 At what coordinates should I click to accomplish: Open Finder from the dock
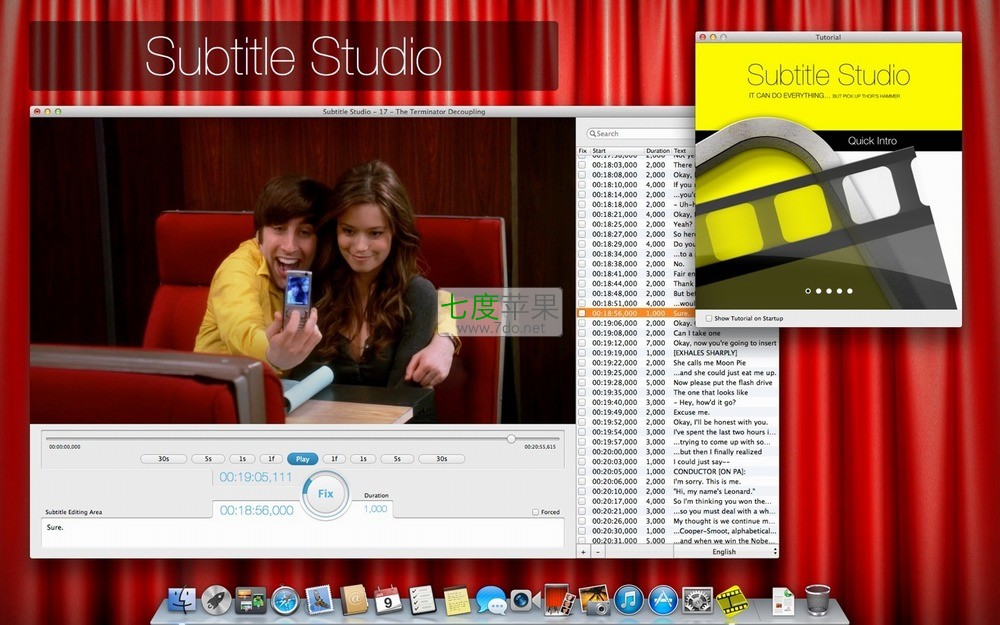coord(182,600)
